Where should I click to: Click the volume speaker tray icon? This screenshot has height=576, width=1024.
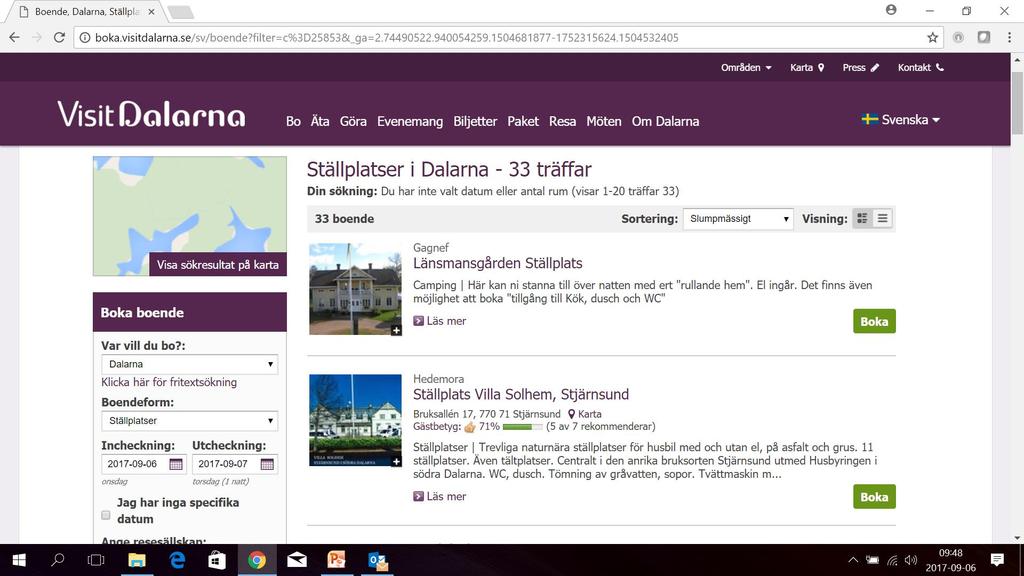[x=911, y=560]
